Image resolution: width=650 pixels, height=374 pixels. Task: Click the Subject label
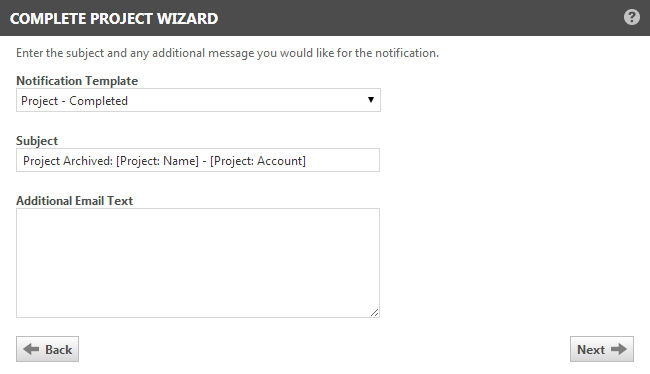pyautogui.click(x=37, y=141)
